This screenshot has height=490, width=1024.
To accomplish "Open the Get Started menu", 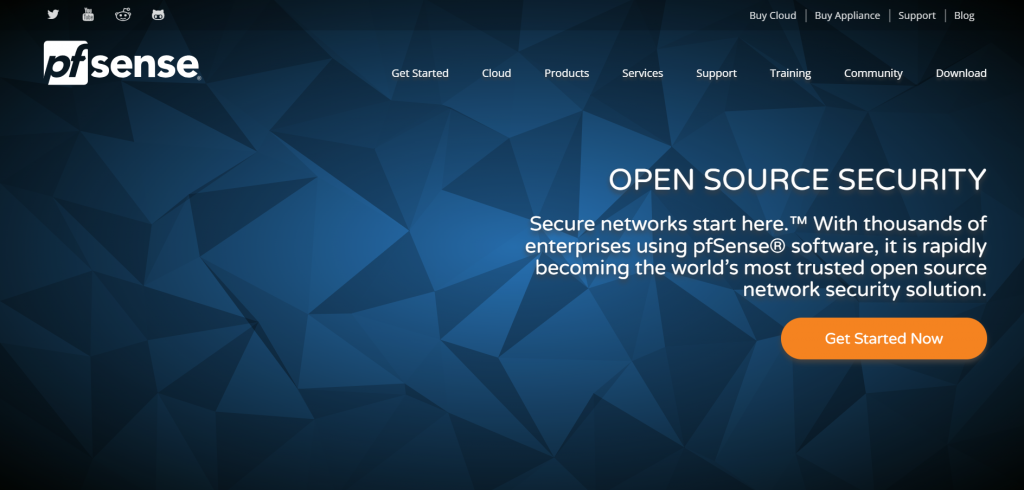I will tap(420, 73).
